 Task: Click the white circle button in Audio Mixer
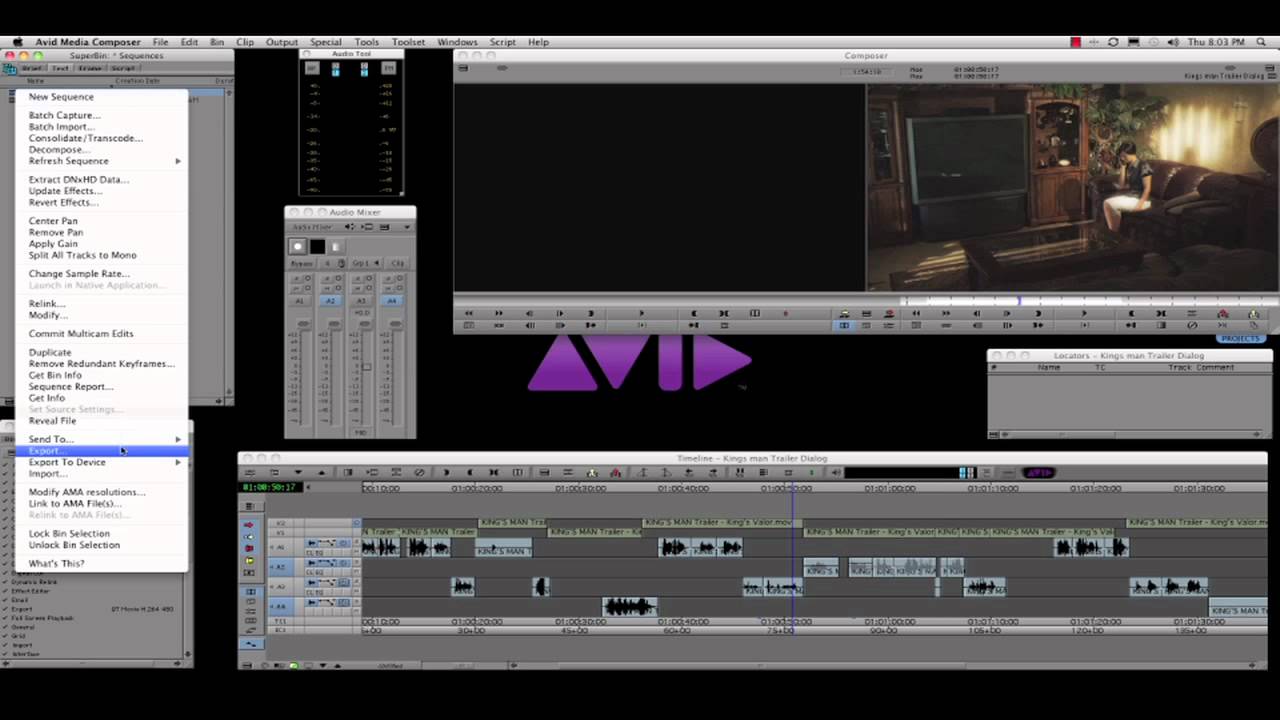click(x=298, y=246)
